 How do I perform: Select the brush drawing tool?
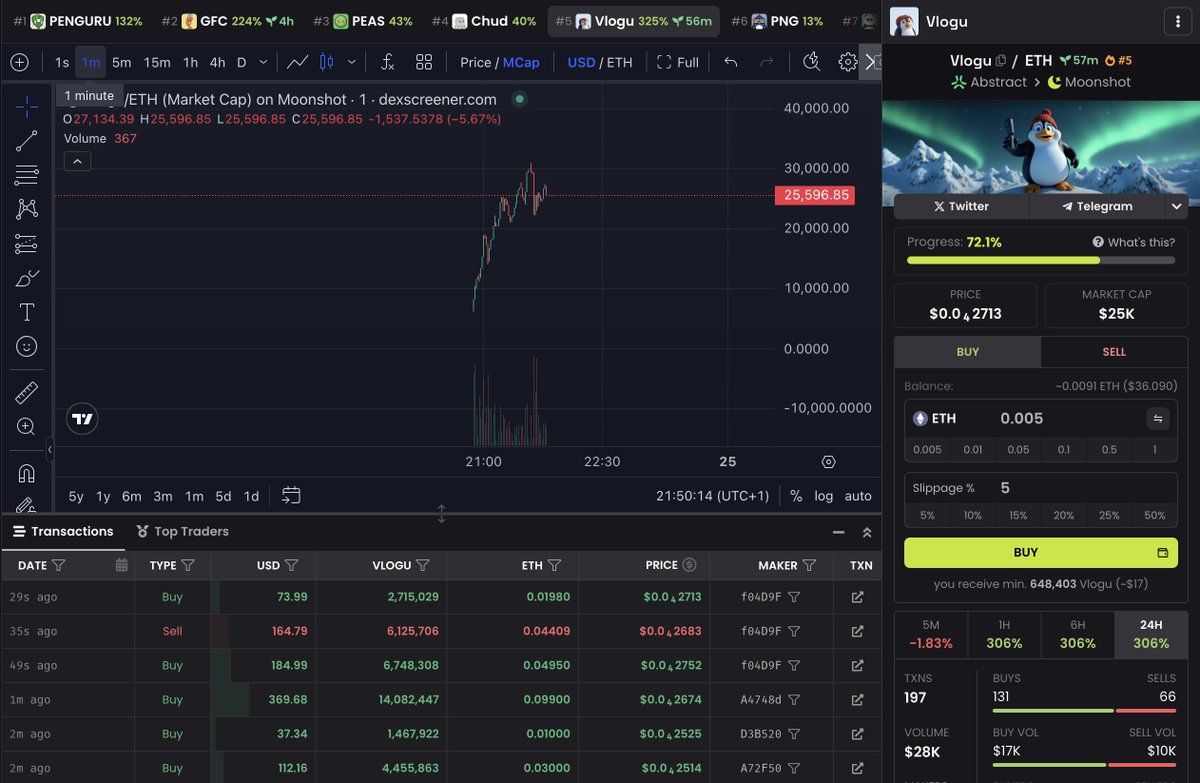(x=27, y=278)
